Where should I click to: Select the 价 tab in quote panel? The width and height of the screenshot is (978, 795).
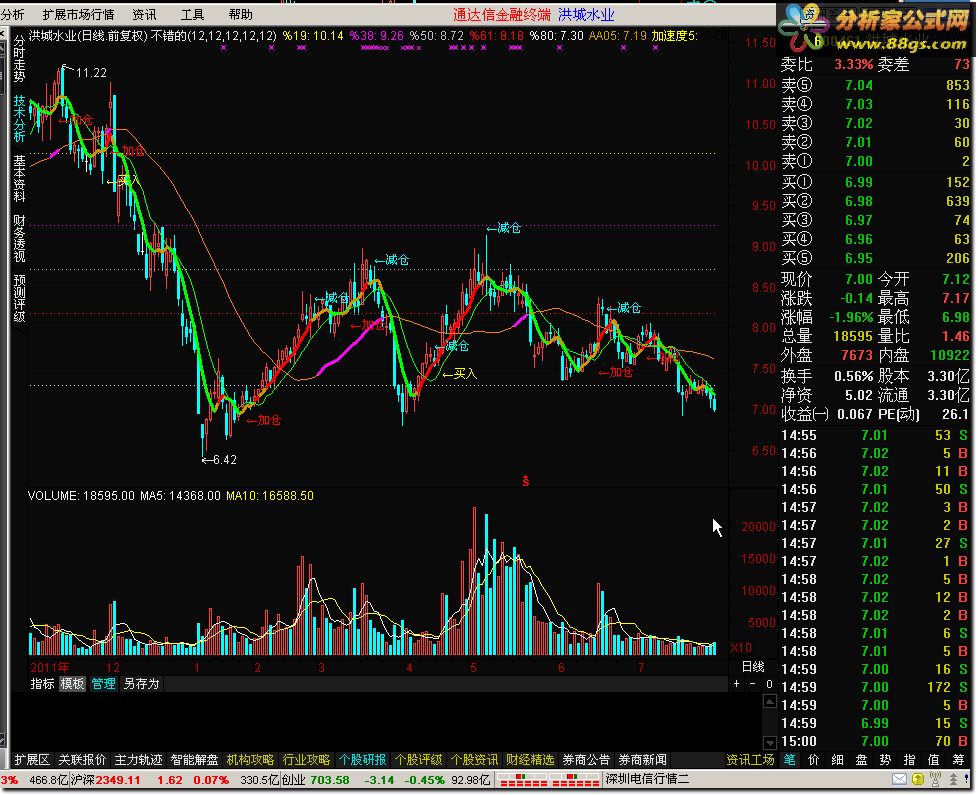pos(814,760)
